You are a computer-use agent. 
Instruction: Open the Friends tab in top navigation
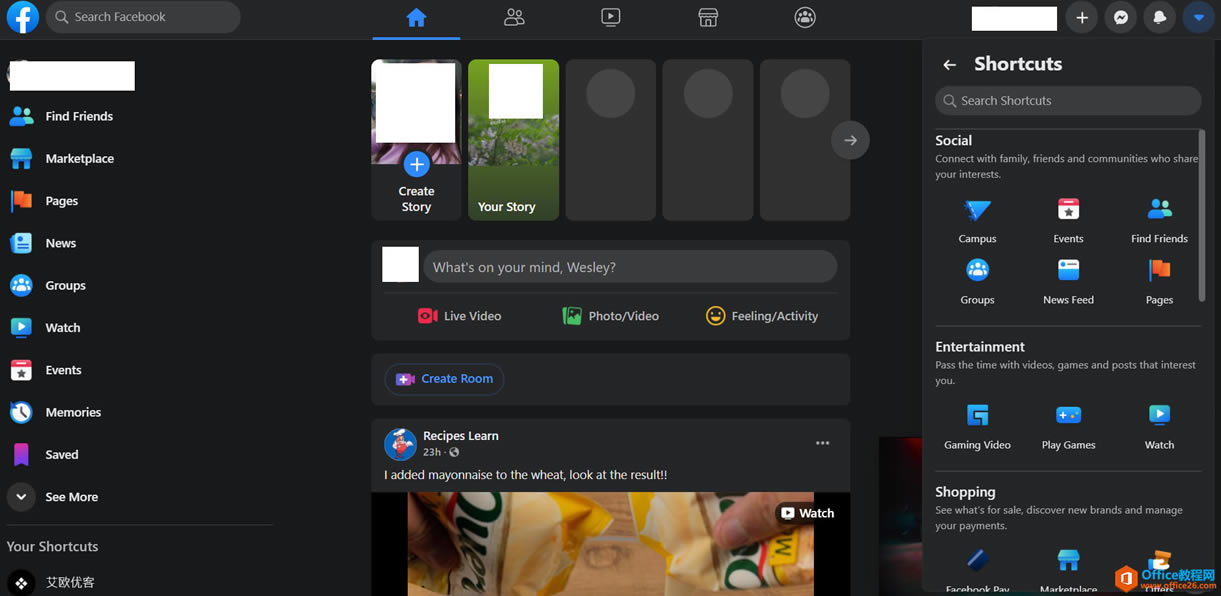click(514, 18)
